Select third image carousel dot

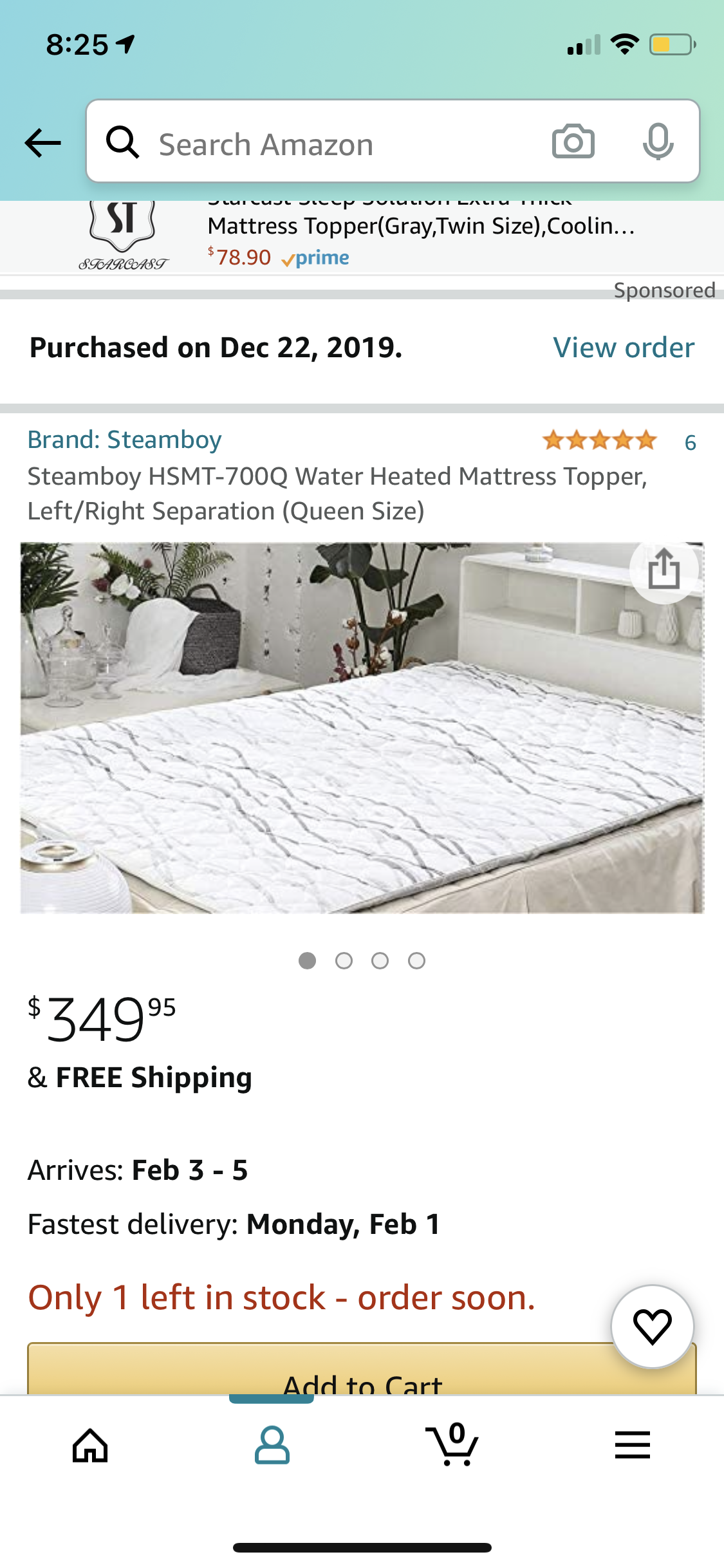380,961
